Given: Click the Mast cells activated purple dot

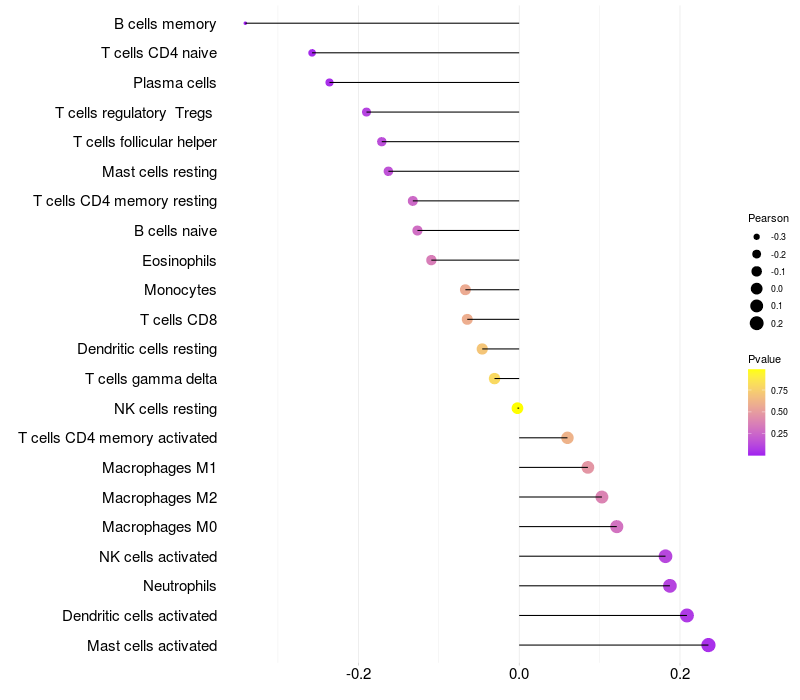Looking at the screenshot, I should pos(708,645).
